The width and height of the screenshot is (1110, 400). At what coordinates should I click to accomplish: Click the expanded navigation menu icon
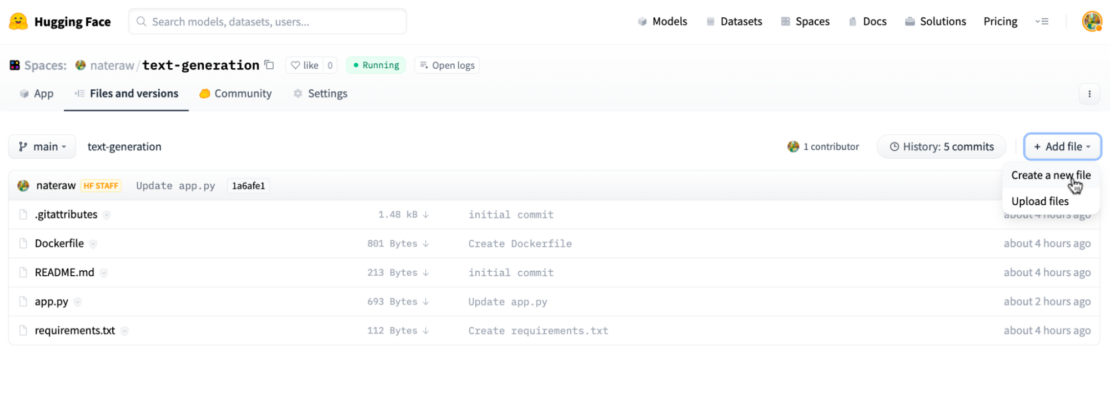tap(1042, 21)
